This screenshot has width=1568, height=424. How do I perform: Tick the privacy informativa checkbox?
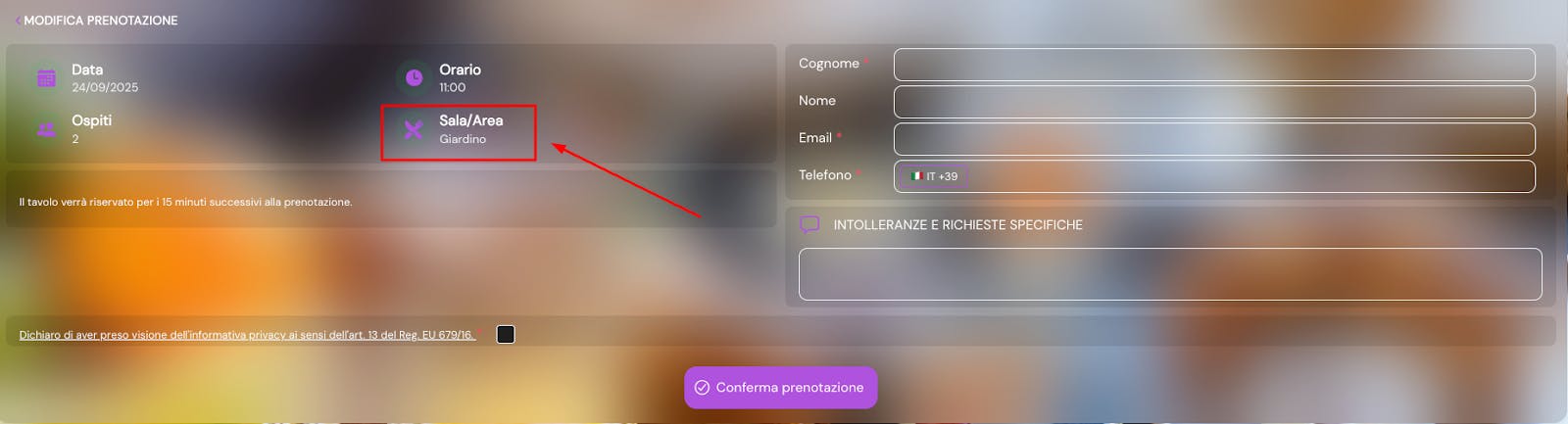(506, 335)
